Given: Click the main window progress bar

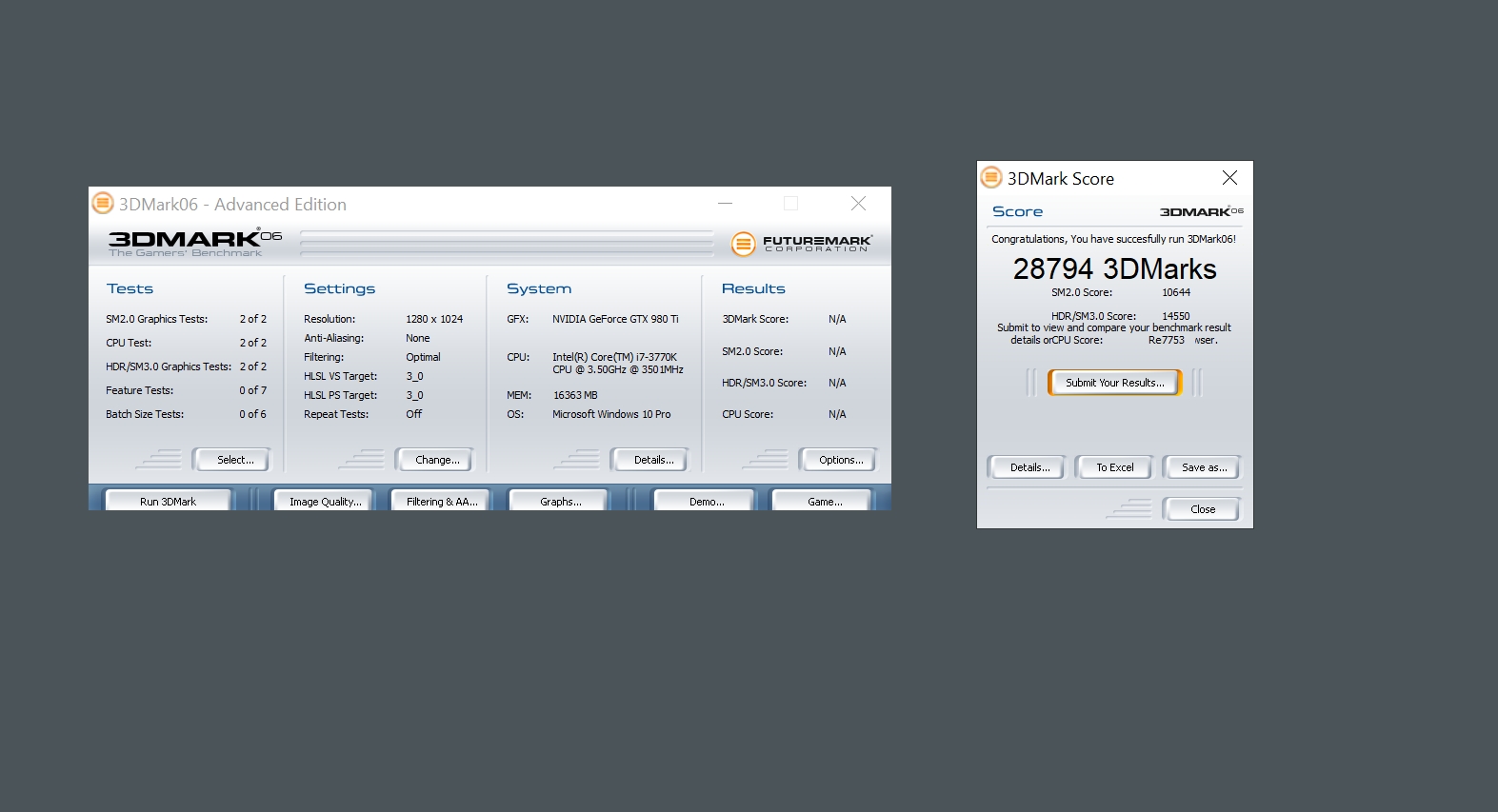Looking at the screenshot, I should click(507, 244).
